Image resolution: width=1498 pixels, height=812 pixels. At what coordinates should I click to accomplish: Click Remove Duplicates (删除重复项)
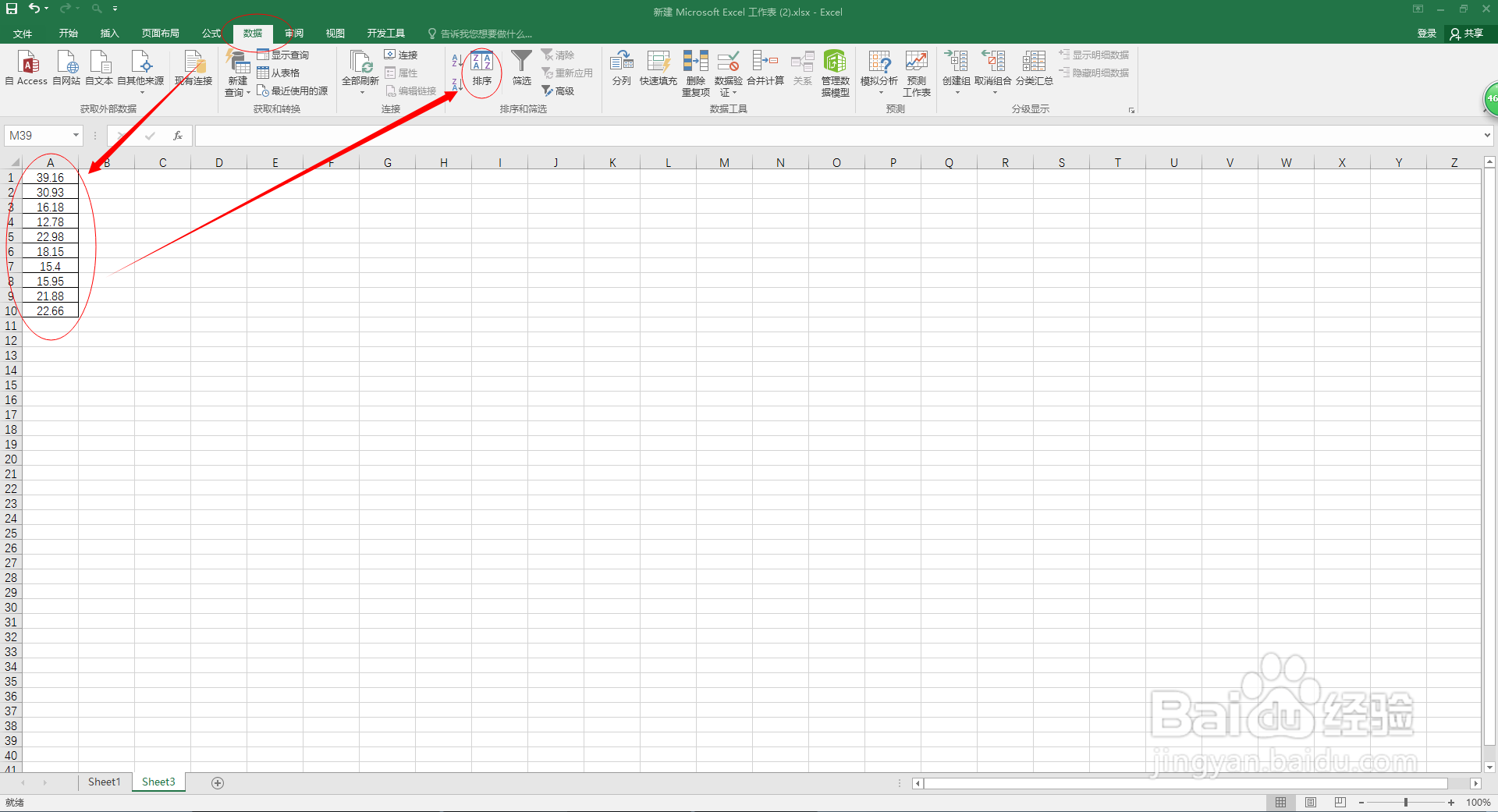[695, 73]
